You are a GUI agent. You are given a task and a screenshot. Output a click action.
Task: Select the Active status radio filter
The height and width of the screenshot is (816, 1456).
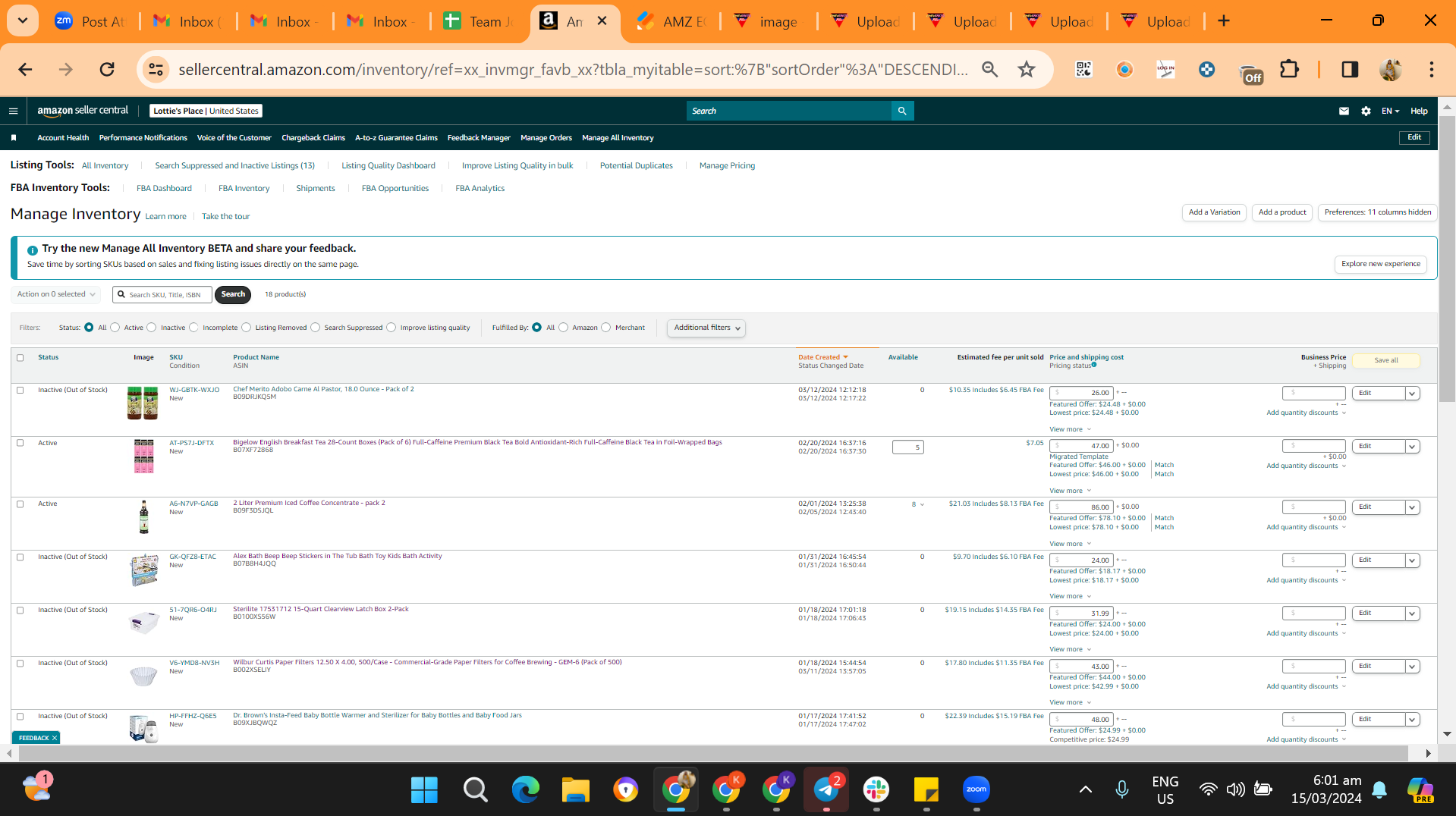tap(115, 328)
